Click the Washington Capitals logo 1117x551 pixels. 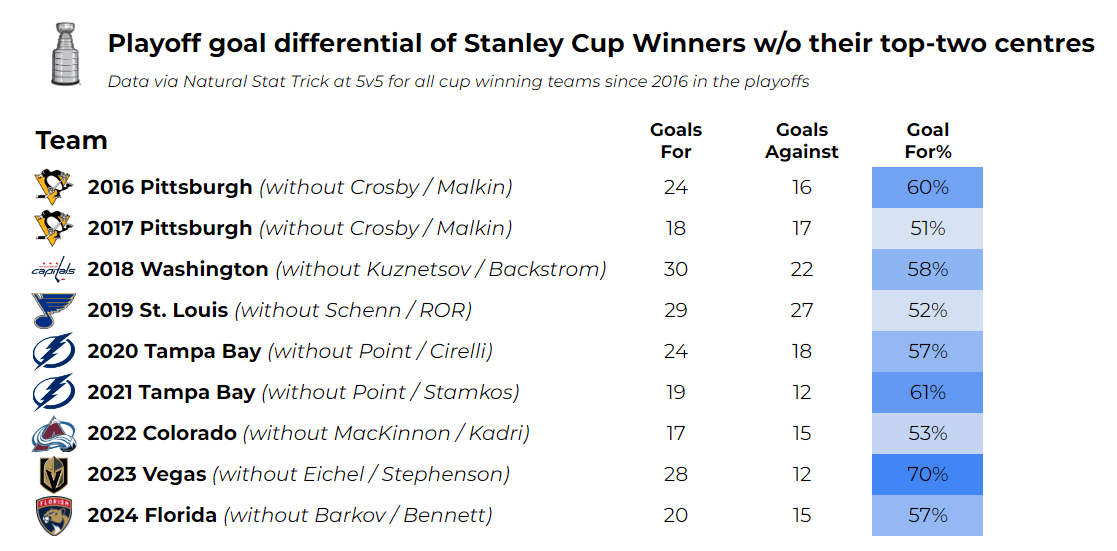click(x=54, y=270)
